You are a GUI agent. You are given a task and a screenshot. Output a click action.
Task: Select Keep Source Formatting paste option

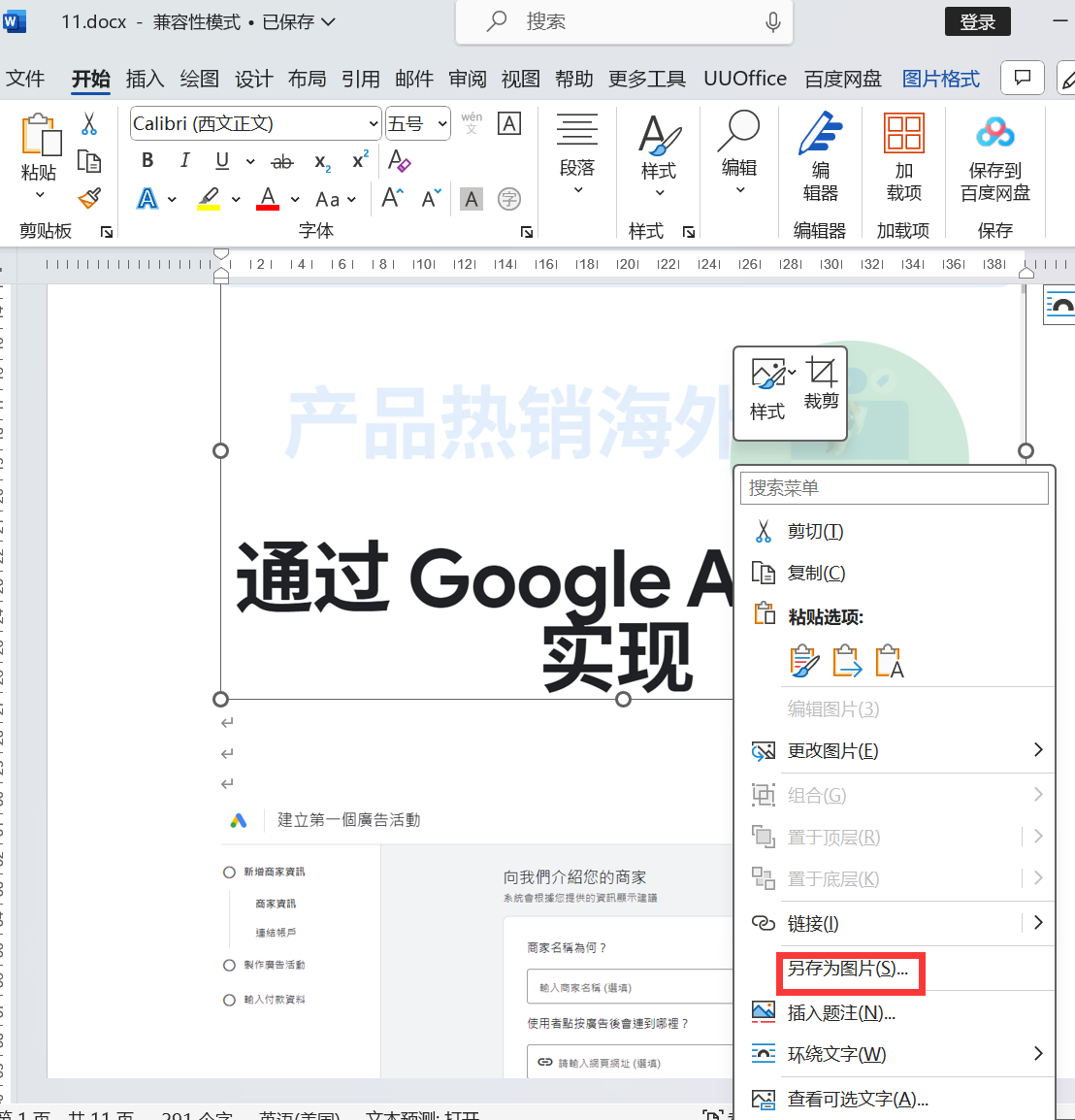pos(804,661)
